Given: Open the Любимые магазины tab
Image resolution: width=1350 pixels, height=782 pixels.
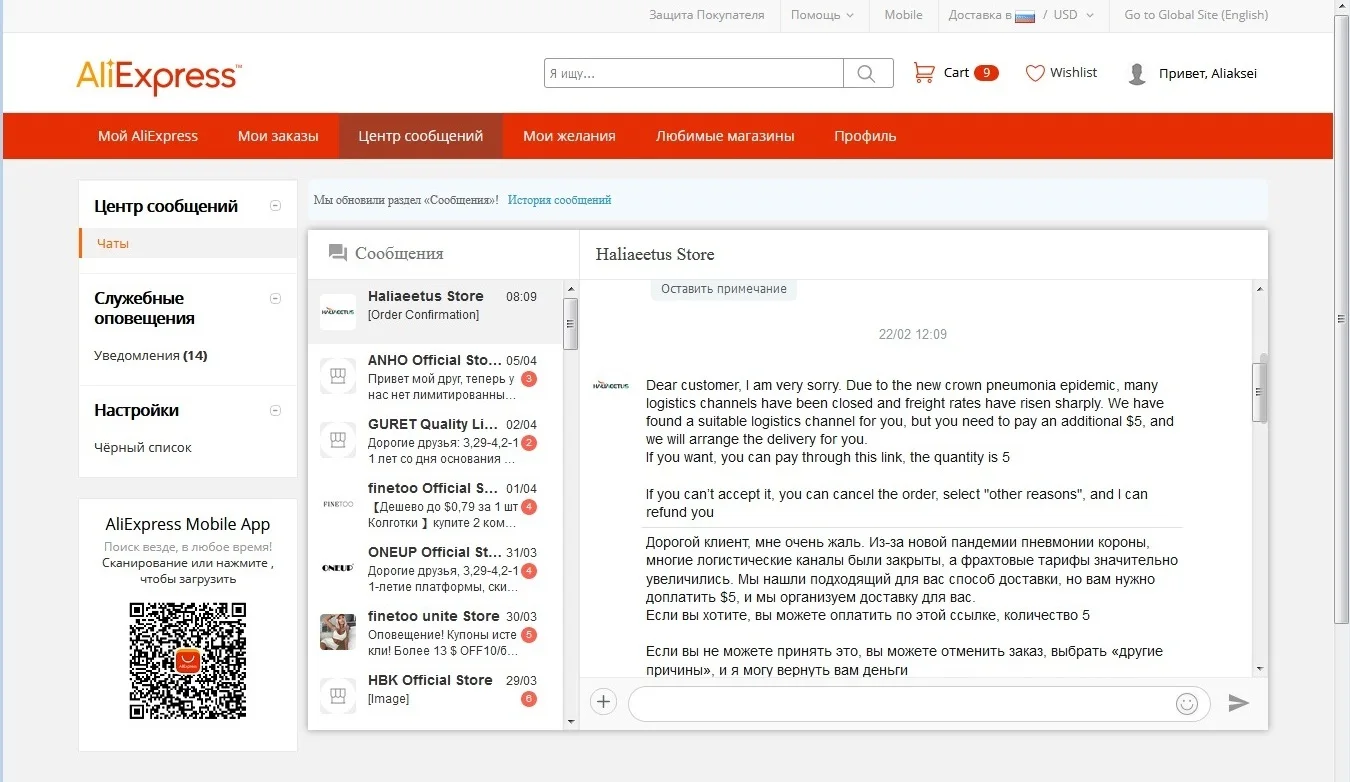Looking at the screenshot, I should (x=725, y=136).
